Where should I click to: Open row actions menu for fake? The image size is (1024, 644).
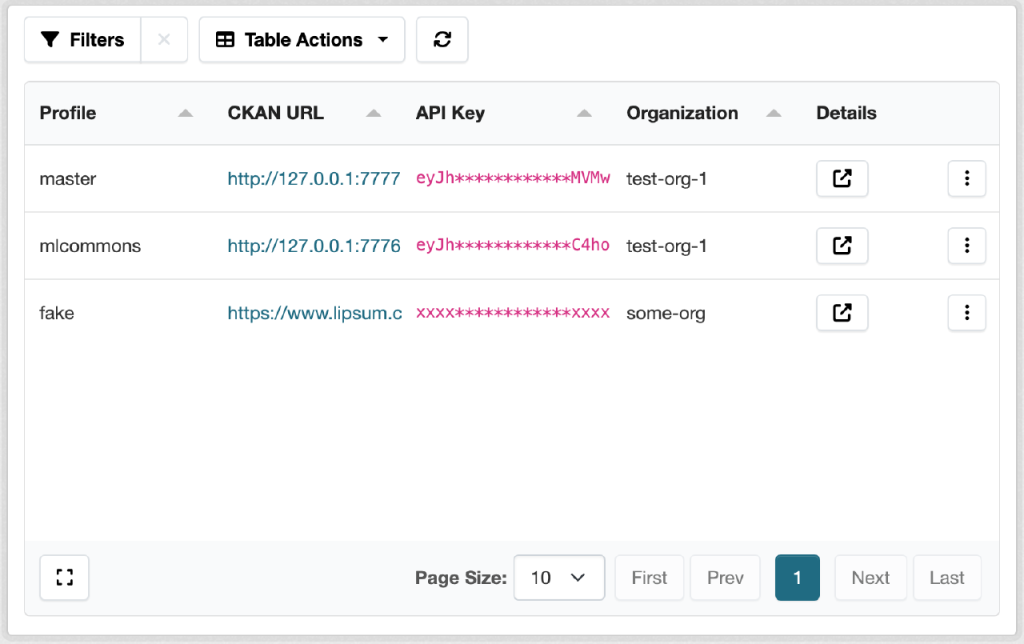pyautogui.click(x=966, y=313)
